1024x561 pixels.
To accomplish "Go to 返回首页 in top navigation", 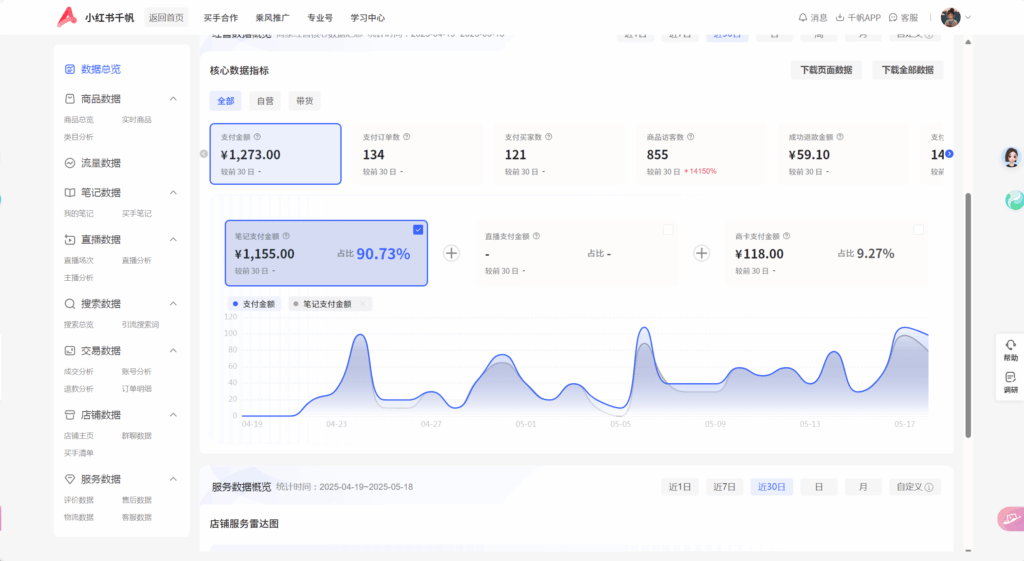I will pyautogui.click(x=166, y=18).
